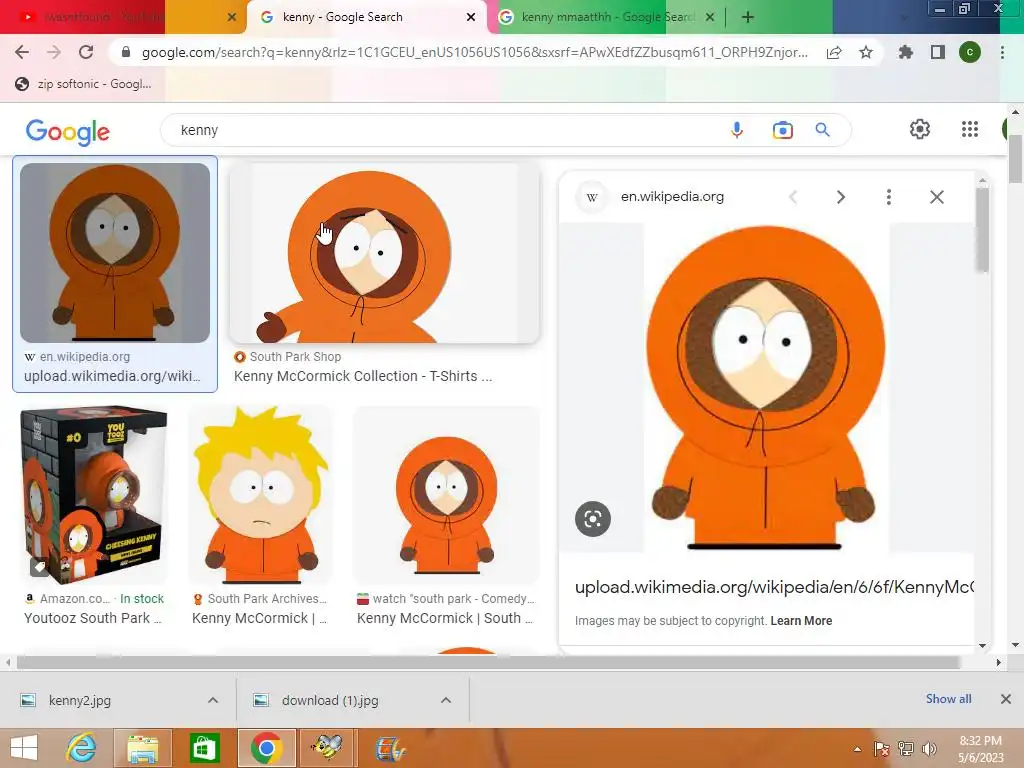This screenshot has height=768, width=1024.
Task: Open Google quick settings gear
Action: click(920, 129)
